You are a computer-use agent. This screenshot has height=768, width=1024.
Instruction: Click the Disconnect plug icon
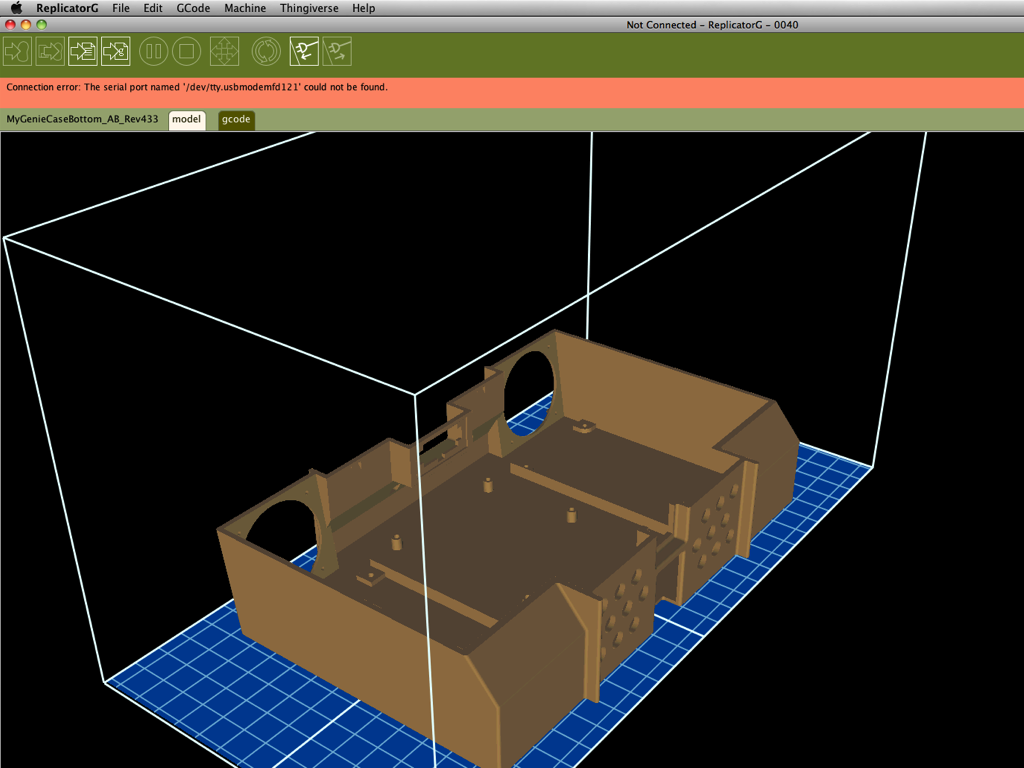tap(337, 51)
